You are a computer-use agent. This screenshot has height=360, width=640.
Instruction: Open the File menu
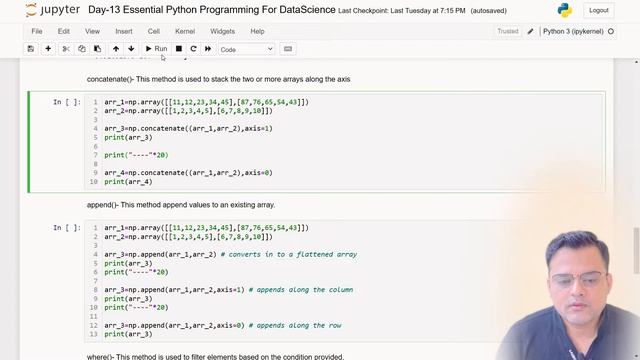tap(37, 31)
